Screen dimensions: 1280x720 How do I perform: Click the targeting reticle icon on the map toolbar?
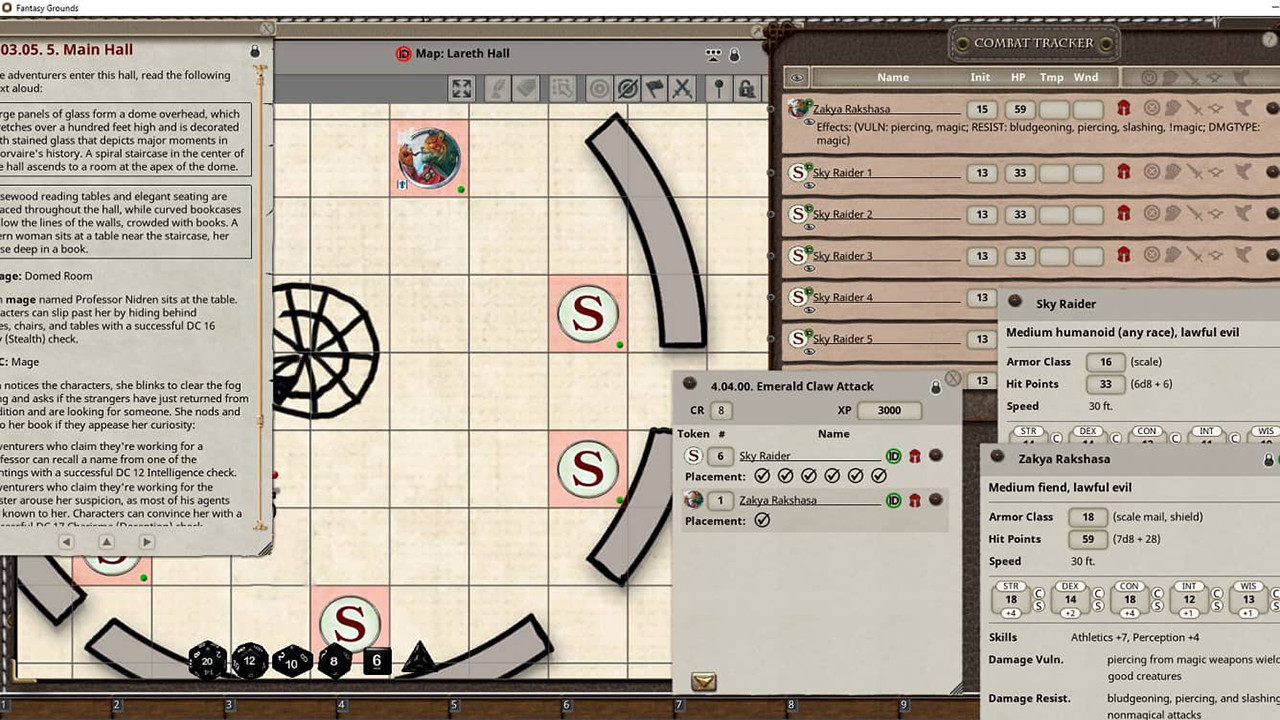[599, 89]
